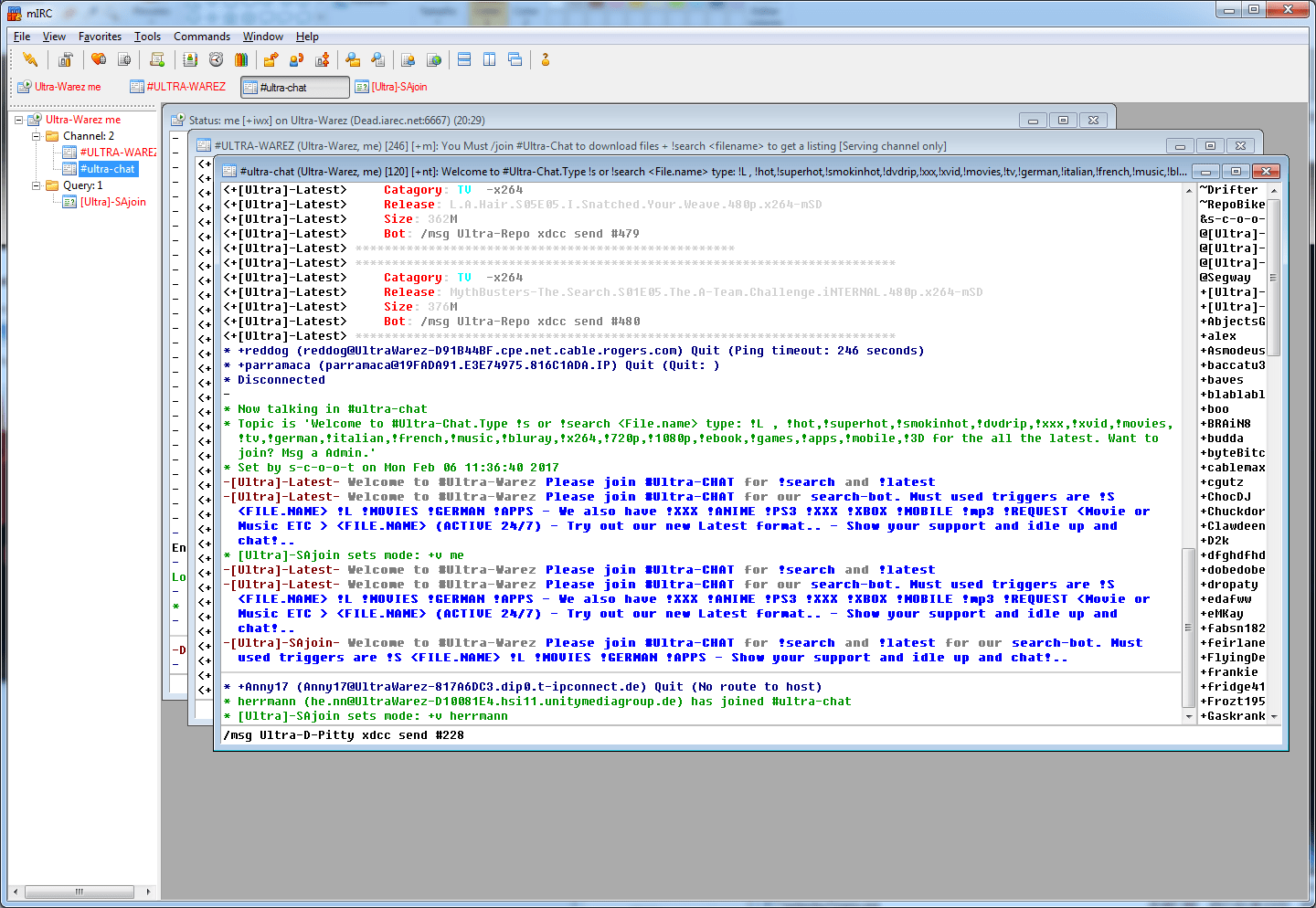Open the Favorites heart icon
Viewport: 1316px width, 908px height.
tap(99, 59)
